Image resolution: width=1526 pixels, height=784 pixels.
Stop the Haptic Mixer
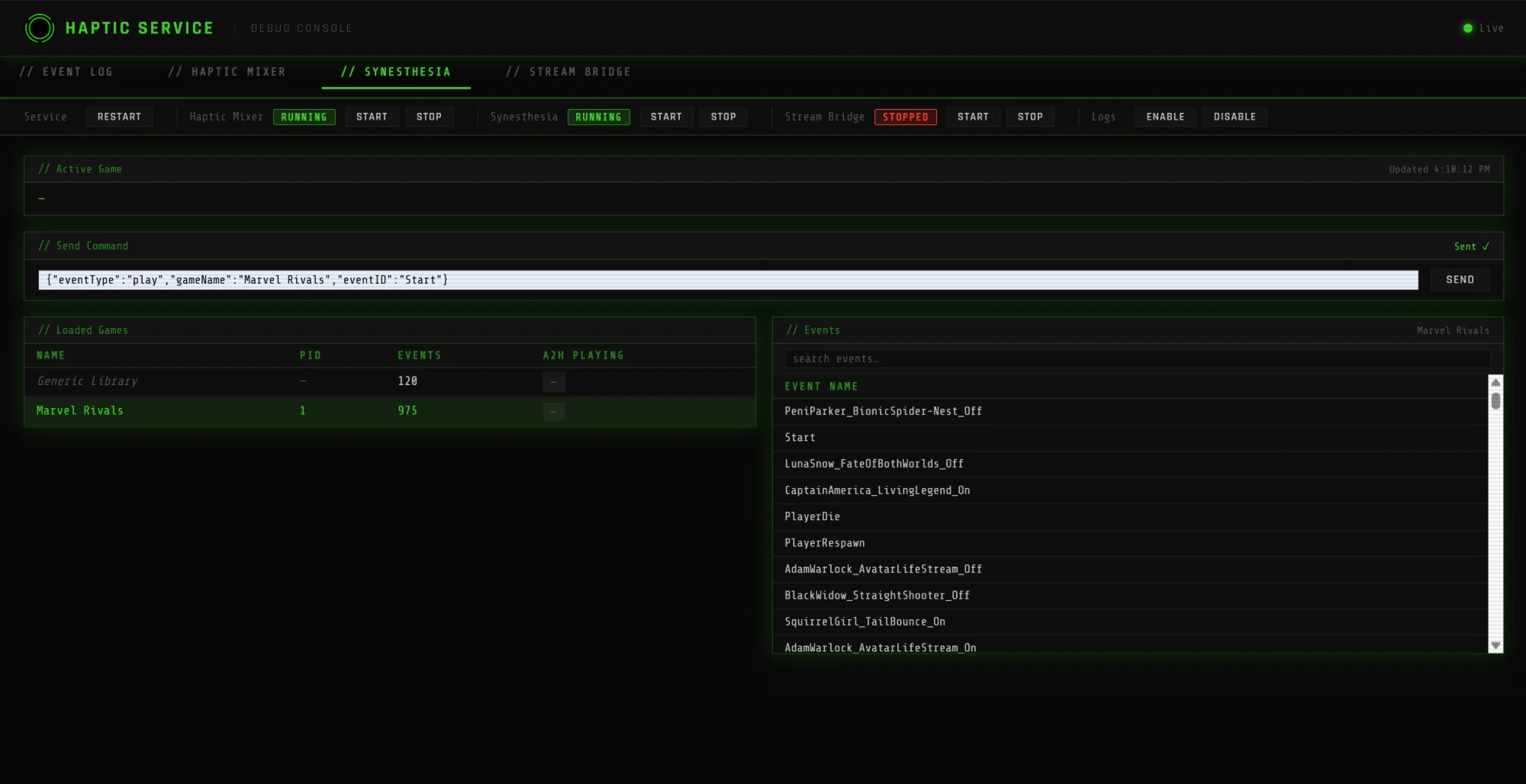[x=429, y=117]
